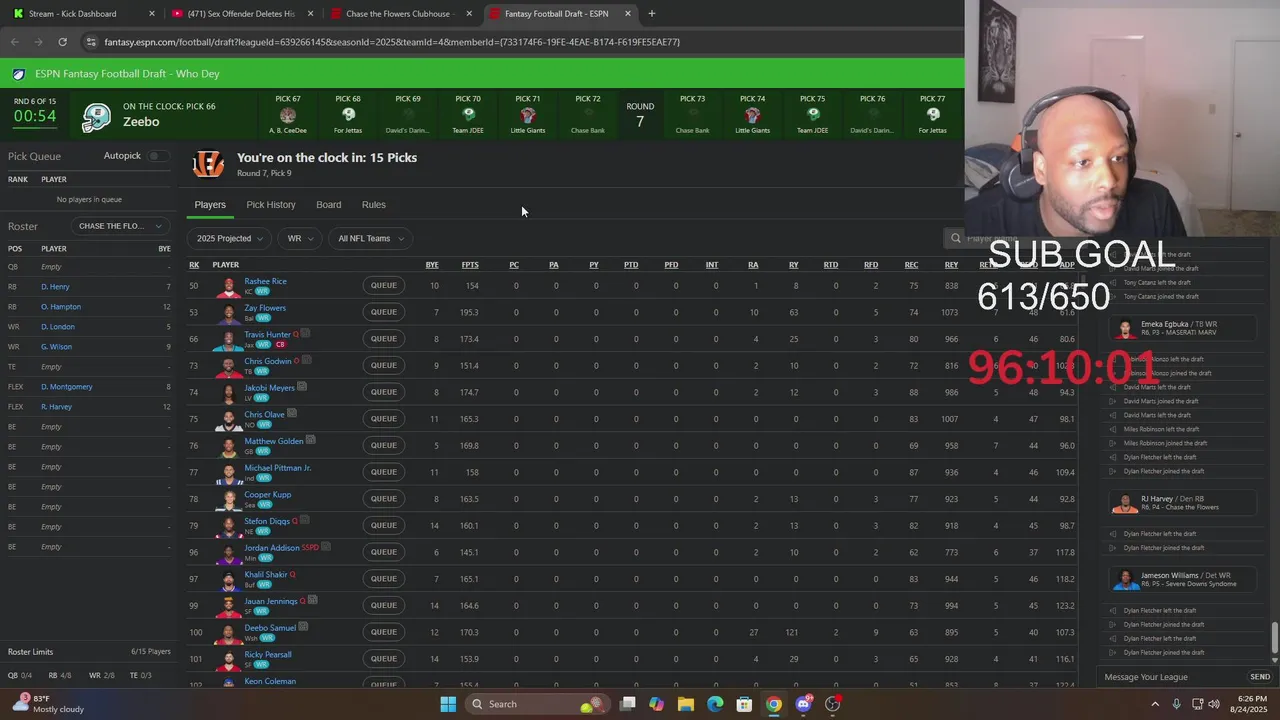The width and height of the screenshot is (1280, 720).
Task: Switch to the Rules tab
Action: coord(374,205)
